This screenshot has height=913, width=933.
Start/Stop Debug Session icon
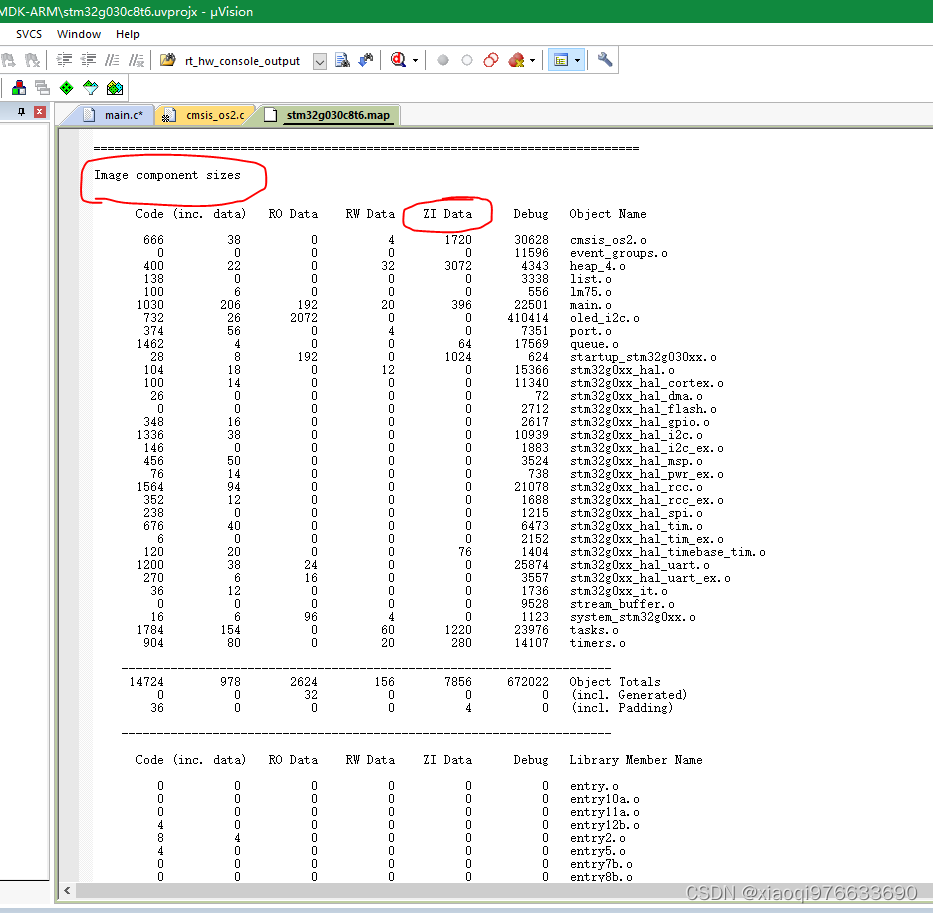tap(398, 60)
